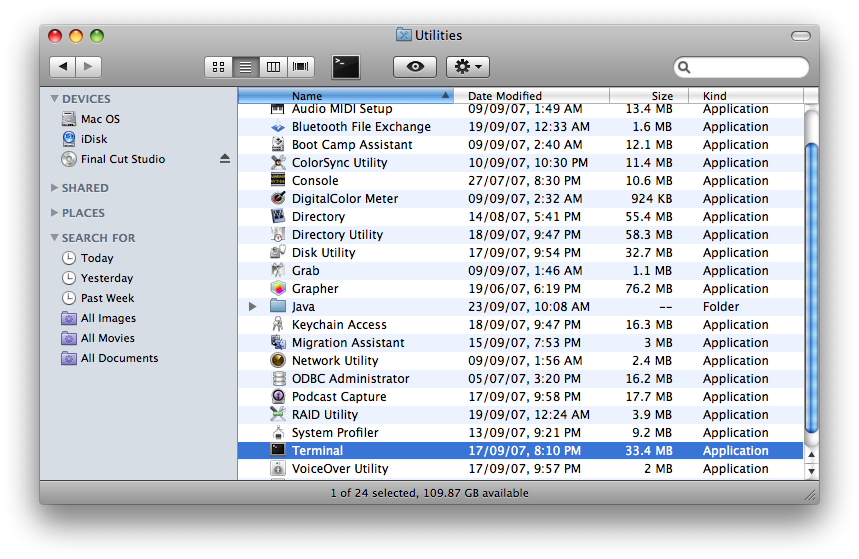Image resolution: width=859 pixels, height=559 pixels.
Task: Expand the SHARED sidebar section
Action: pos(54,188)
